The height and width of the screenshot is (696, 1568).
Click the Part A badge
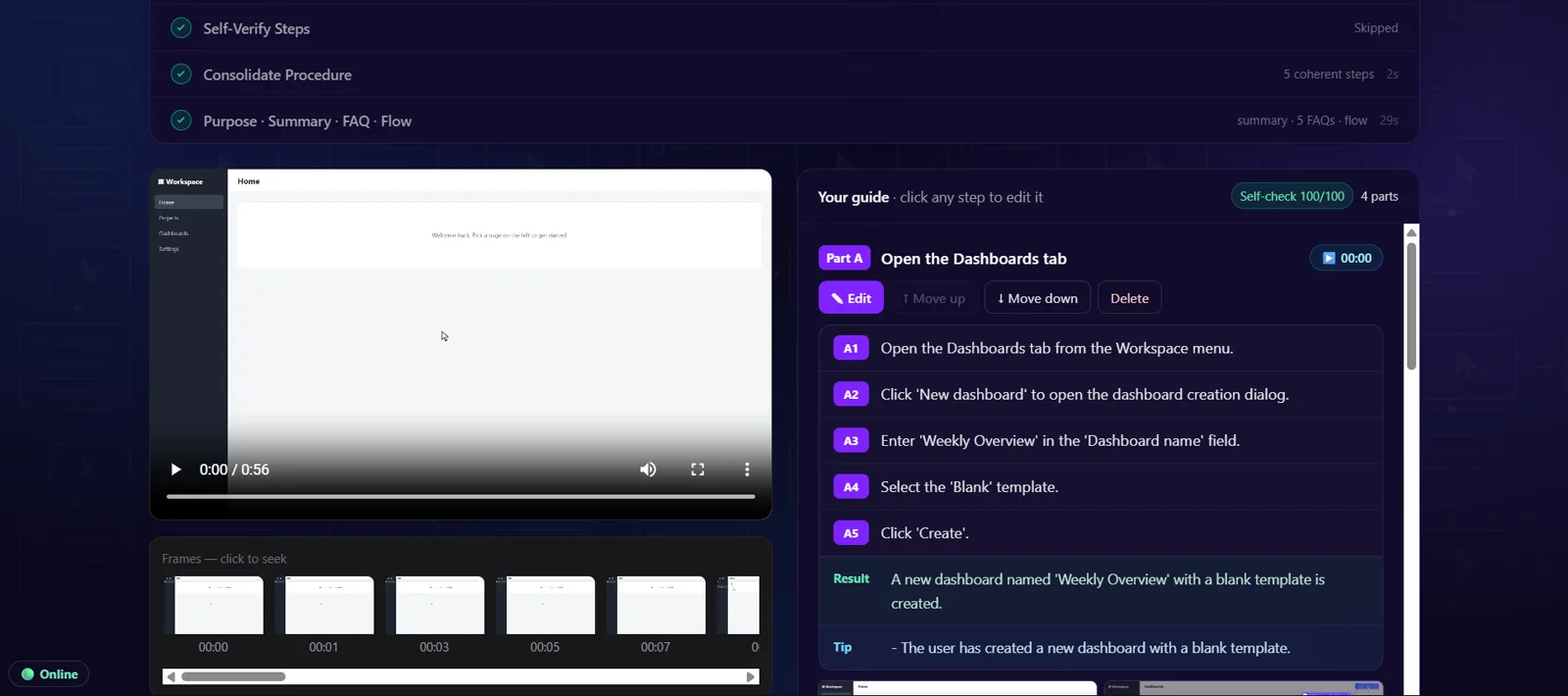tap(845, 258)
